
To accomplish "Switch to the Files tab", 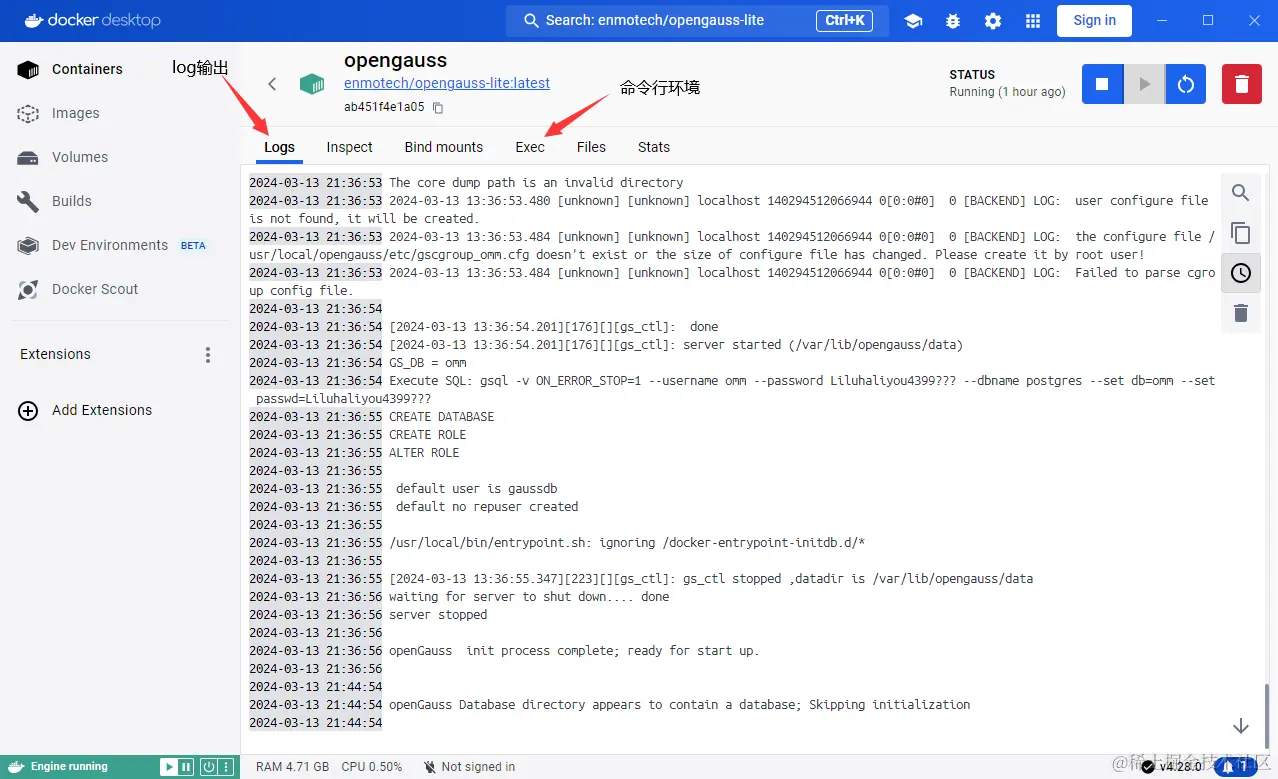I will coord(591,147).
